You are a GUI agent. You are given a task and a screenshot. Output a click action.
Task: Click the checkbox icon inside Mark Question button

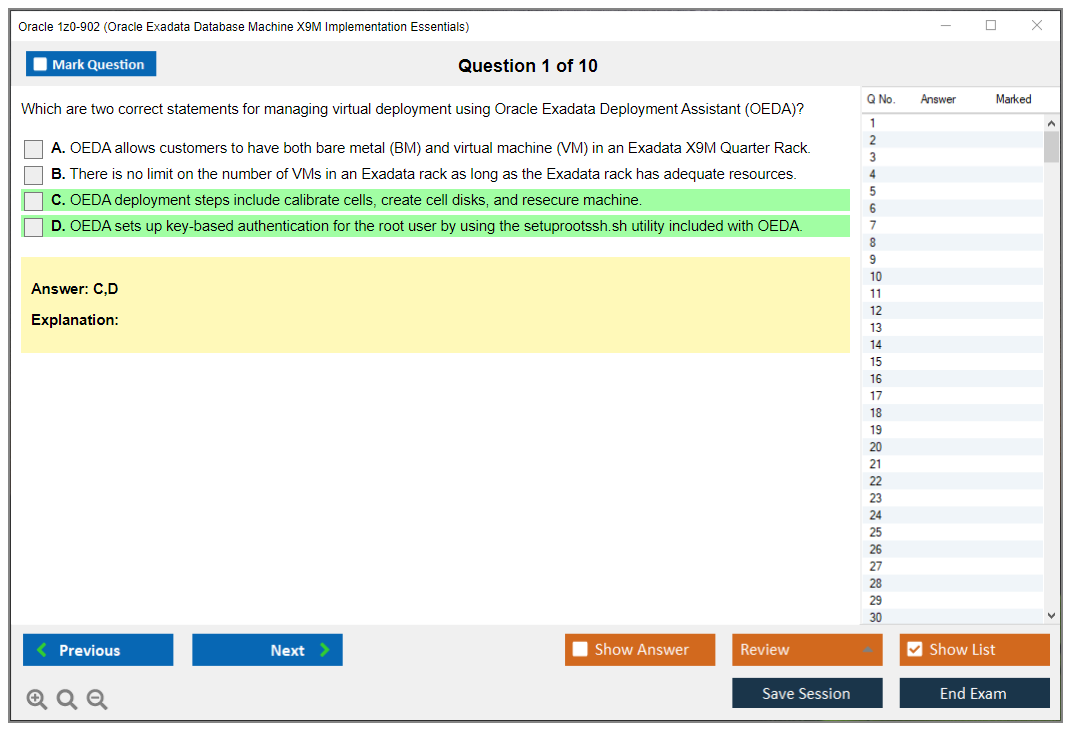pos(40,63)
